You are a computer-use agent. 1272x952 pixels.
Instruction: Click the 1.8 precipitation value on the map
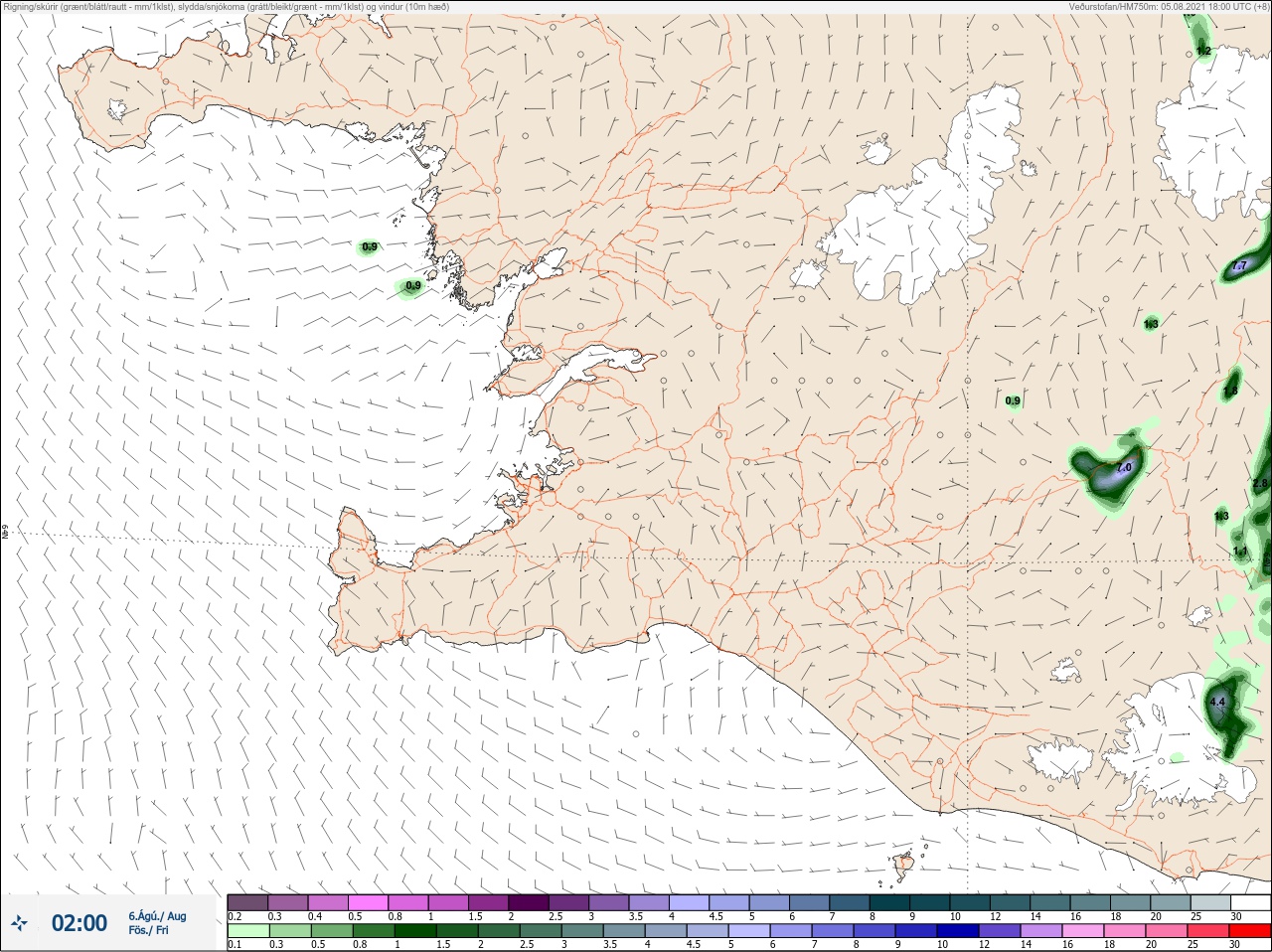[1230, 392]
